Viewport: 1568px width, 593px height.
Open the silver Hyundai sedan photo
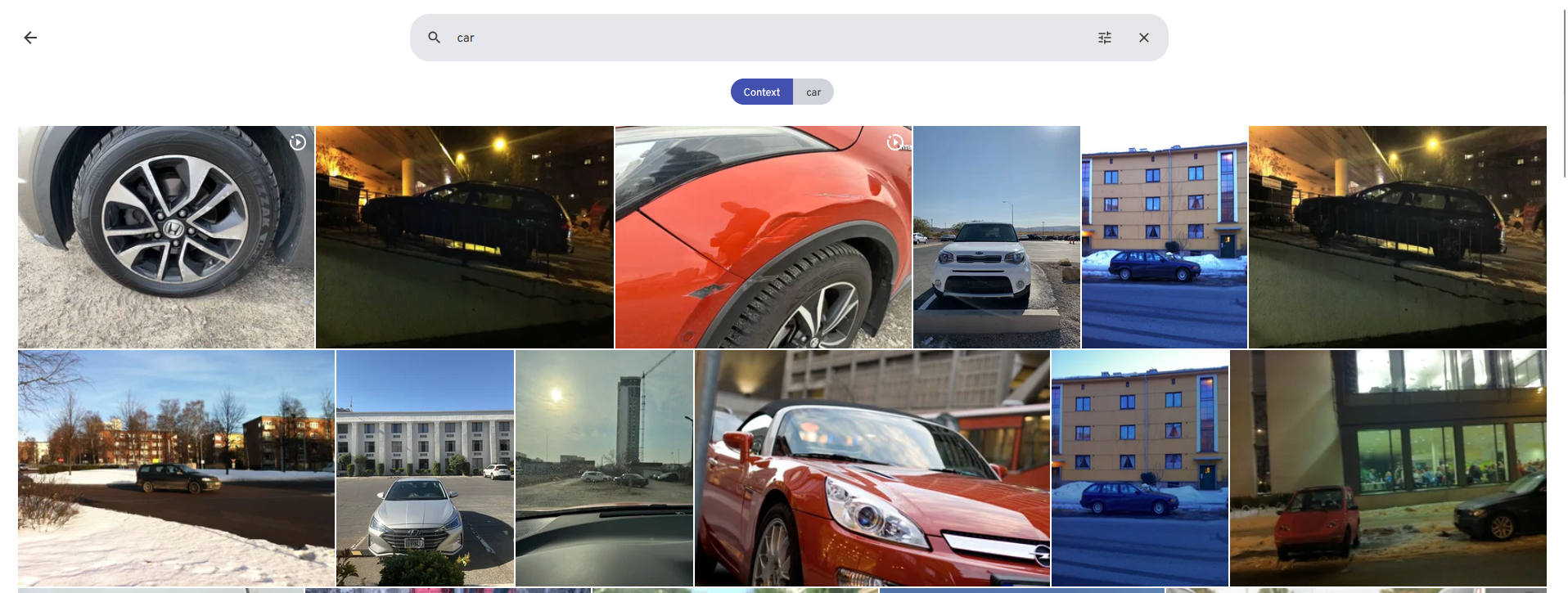click(x=425, y=468)
